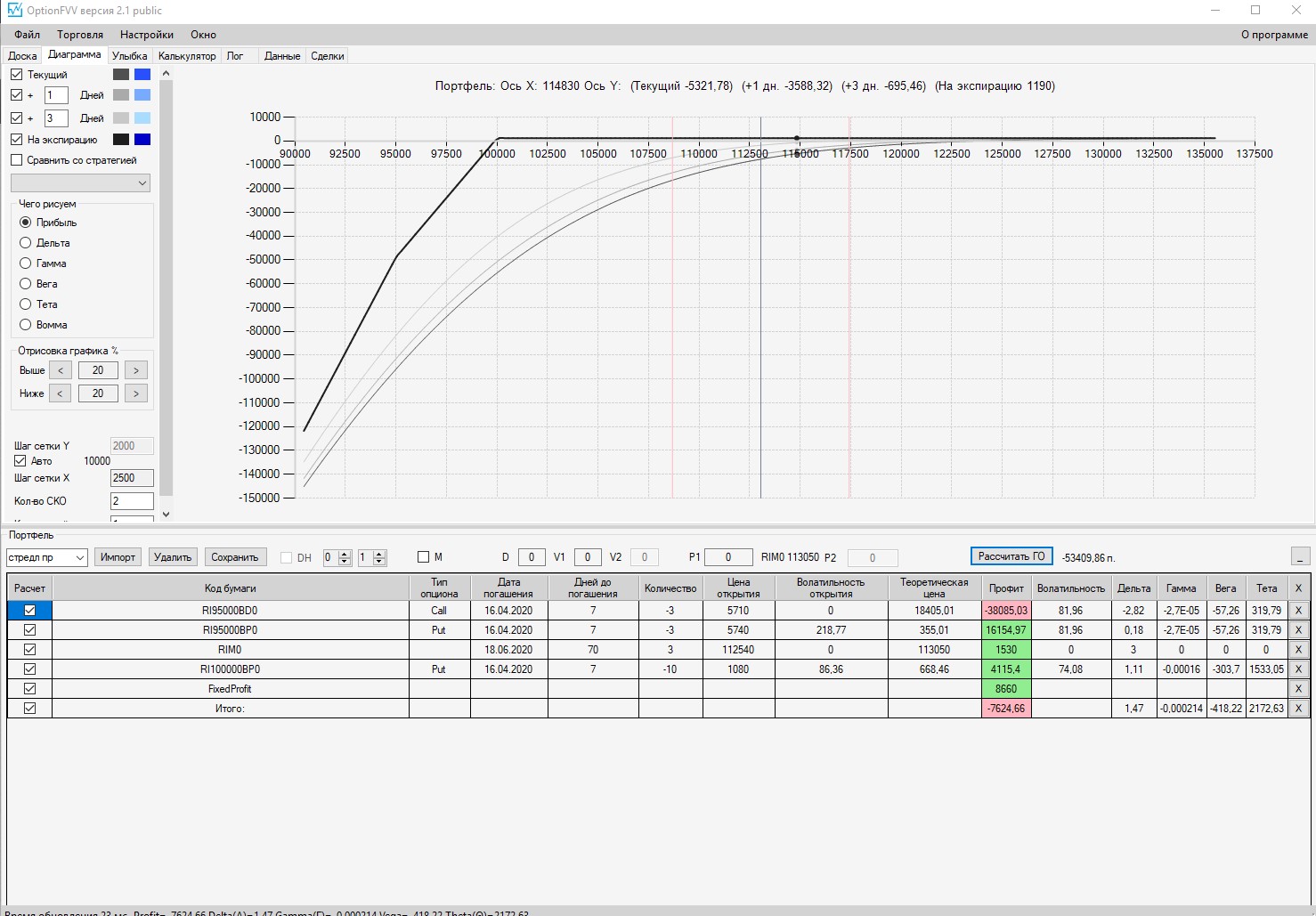Open the стредл пр portfolio dropdown
This screenshot has width=1316, height=916.
pos(46,557)
